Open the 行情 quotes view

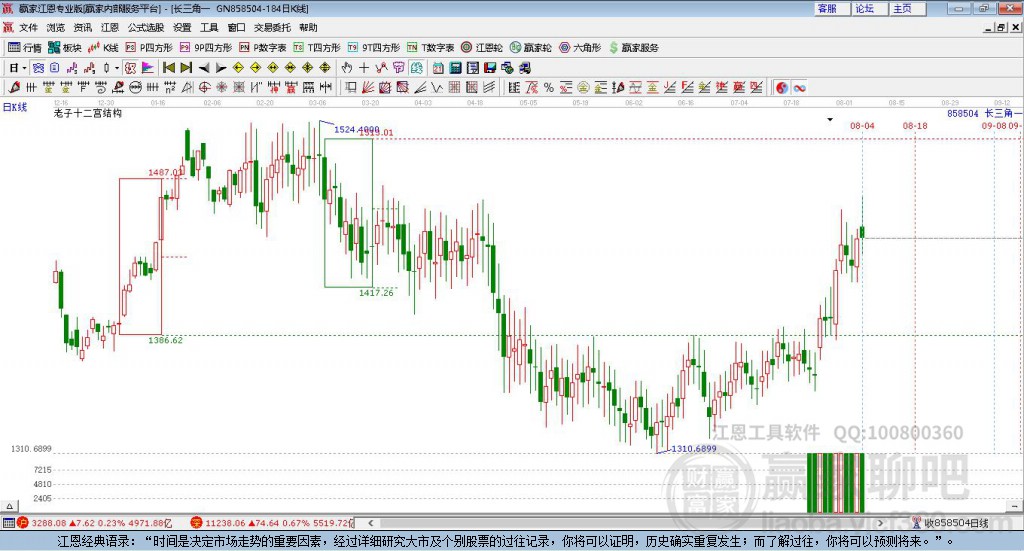click(x=24, y=48)
